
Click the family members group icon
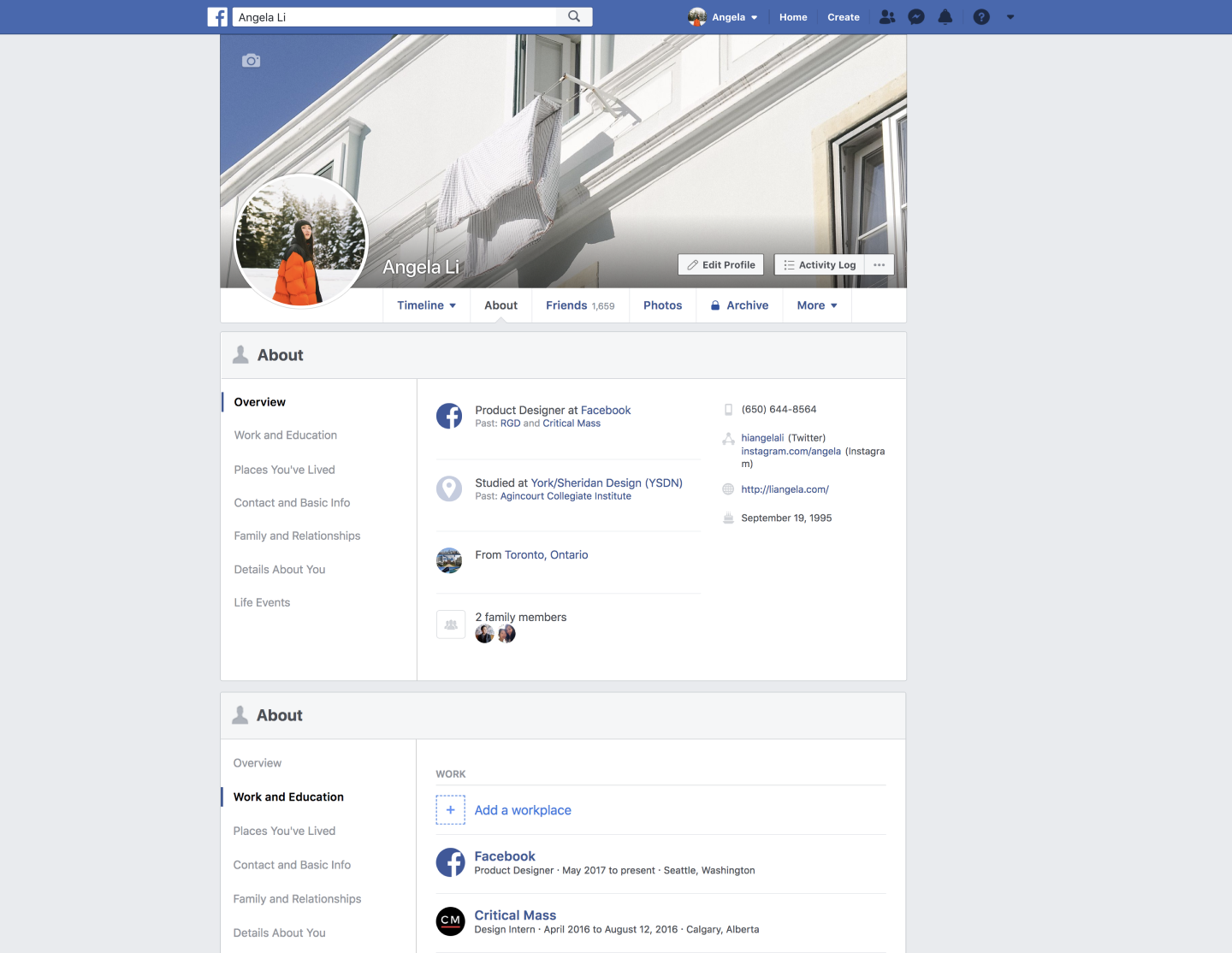tap(451, 624)
